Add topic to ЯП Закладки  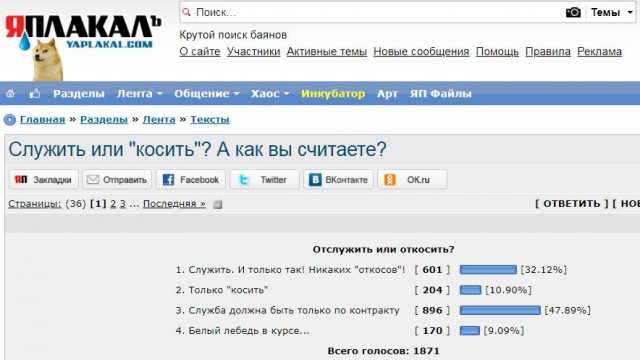point(44,180)
